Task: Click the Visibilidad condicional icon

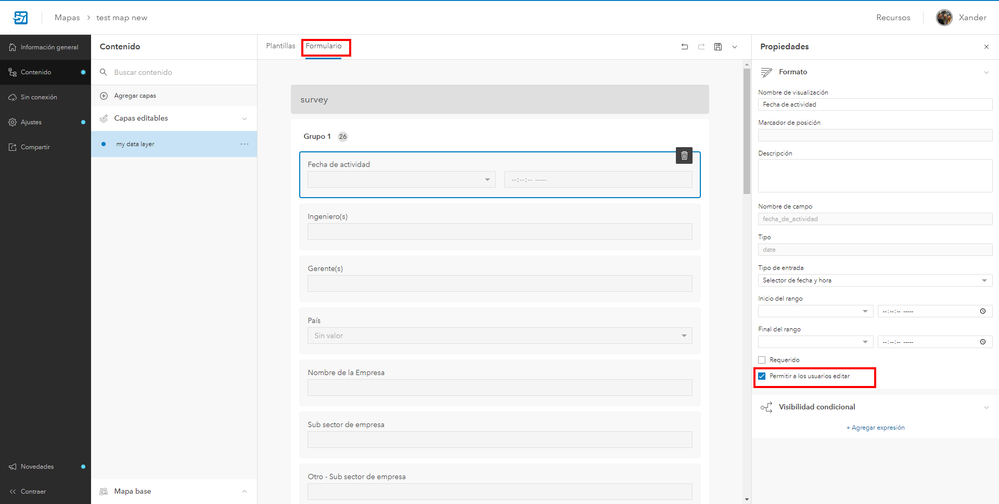Action: (x=766, y=407)
